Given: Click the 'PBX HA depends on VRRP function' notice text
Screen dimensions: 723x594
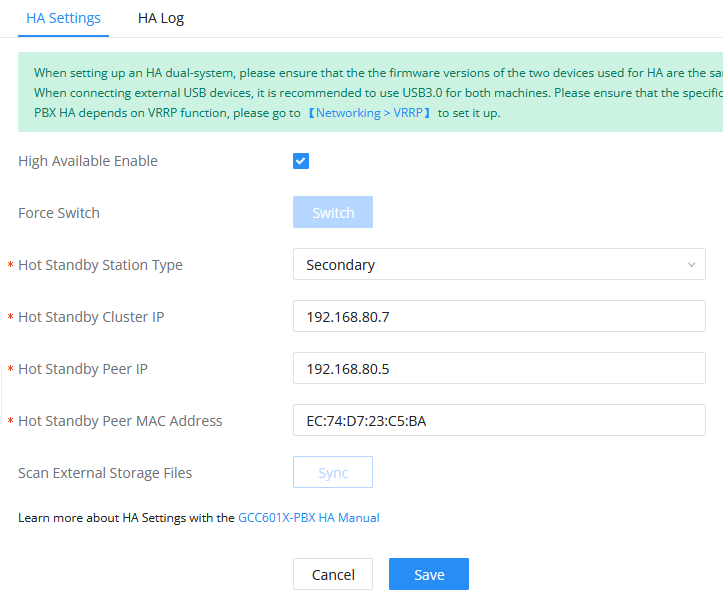Looking at the screenshot, I should click(x=167, y=113).
